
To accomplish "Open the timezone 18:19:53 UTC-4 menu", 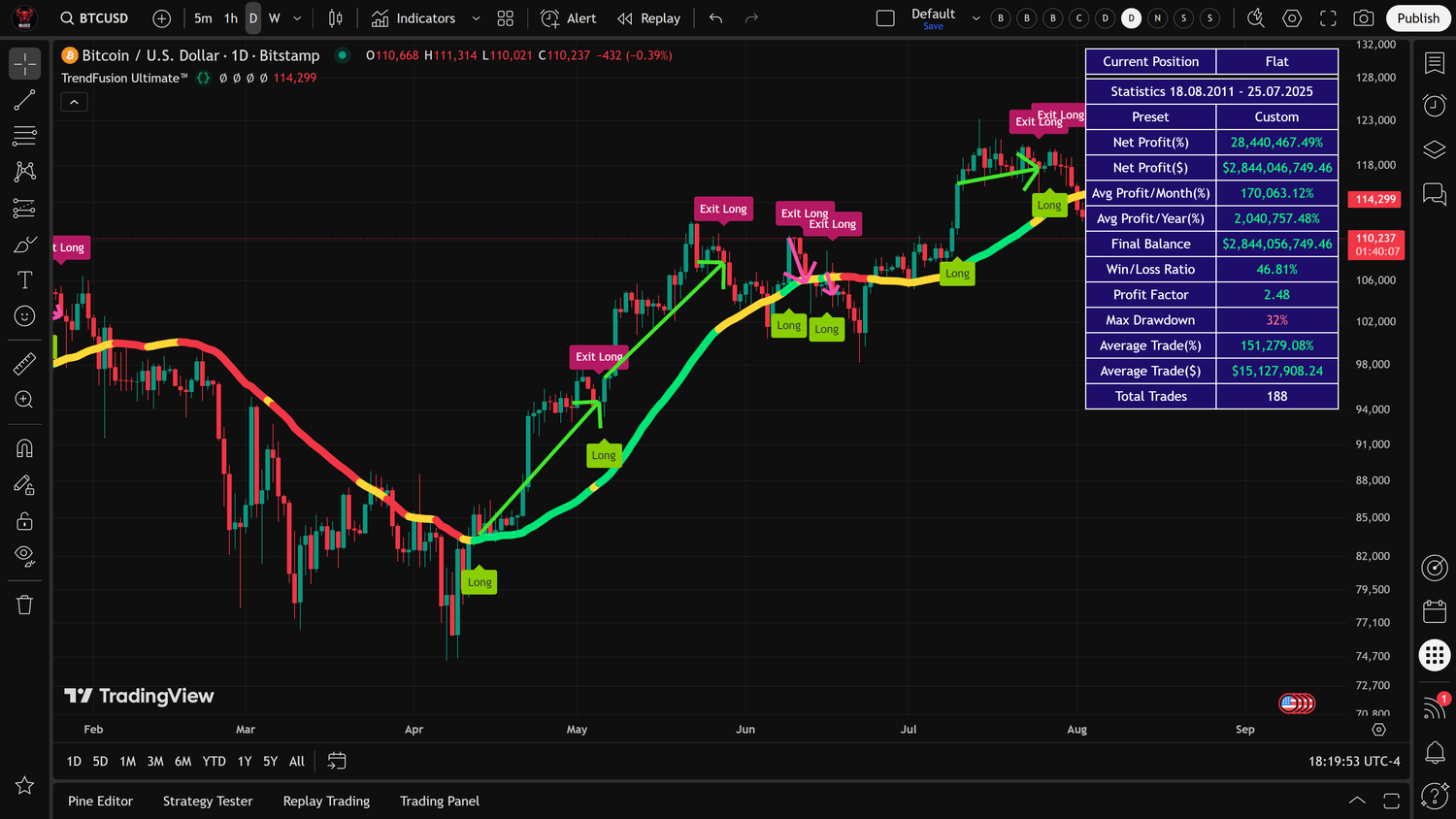I will 1354,762.
